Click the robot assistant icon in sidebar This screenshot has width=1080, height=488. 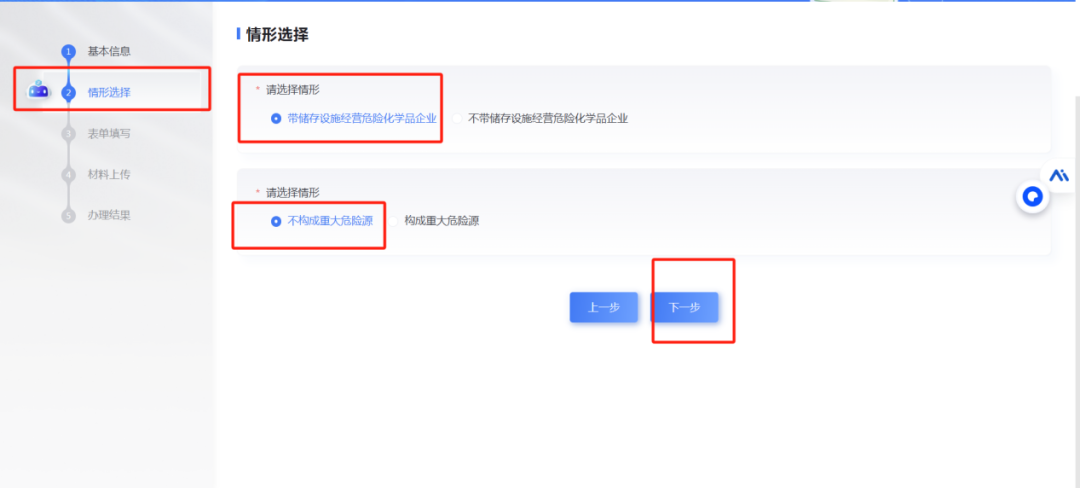pos(39,90)
